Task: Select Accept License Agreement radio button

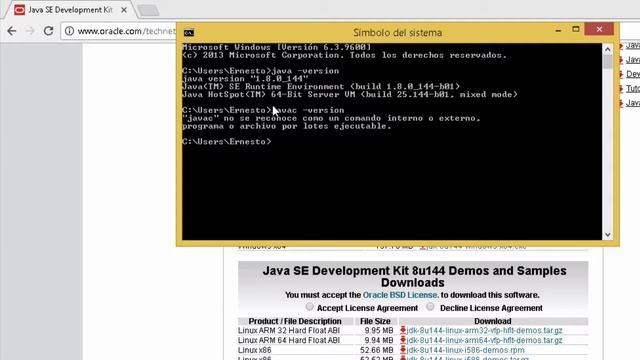Action: click(x=309, y=307)
